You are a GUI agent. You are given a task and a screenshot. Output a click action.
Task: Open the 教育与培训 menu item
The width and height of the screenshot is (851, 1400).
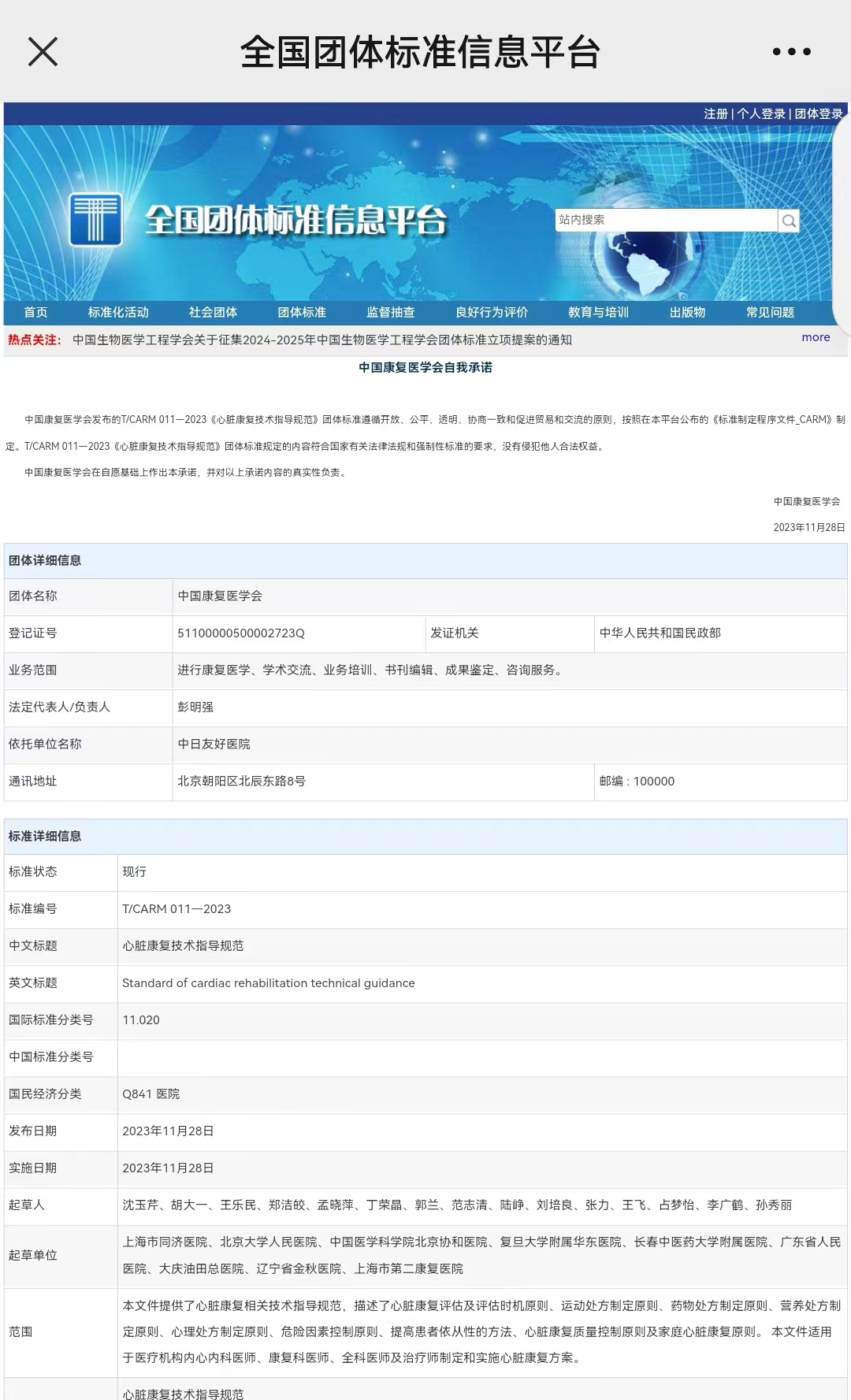coord(598,313)
